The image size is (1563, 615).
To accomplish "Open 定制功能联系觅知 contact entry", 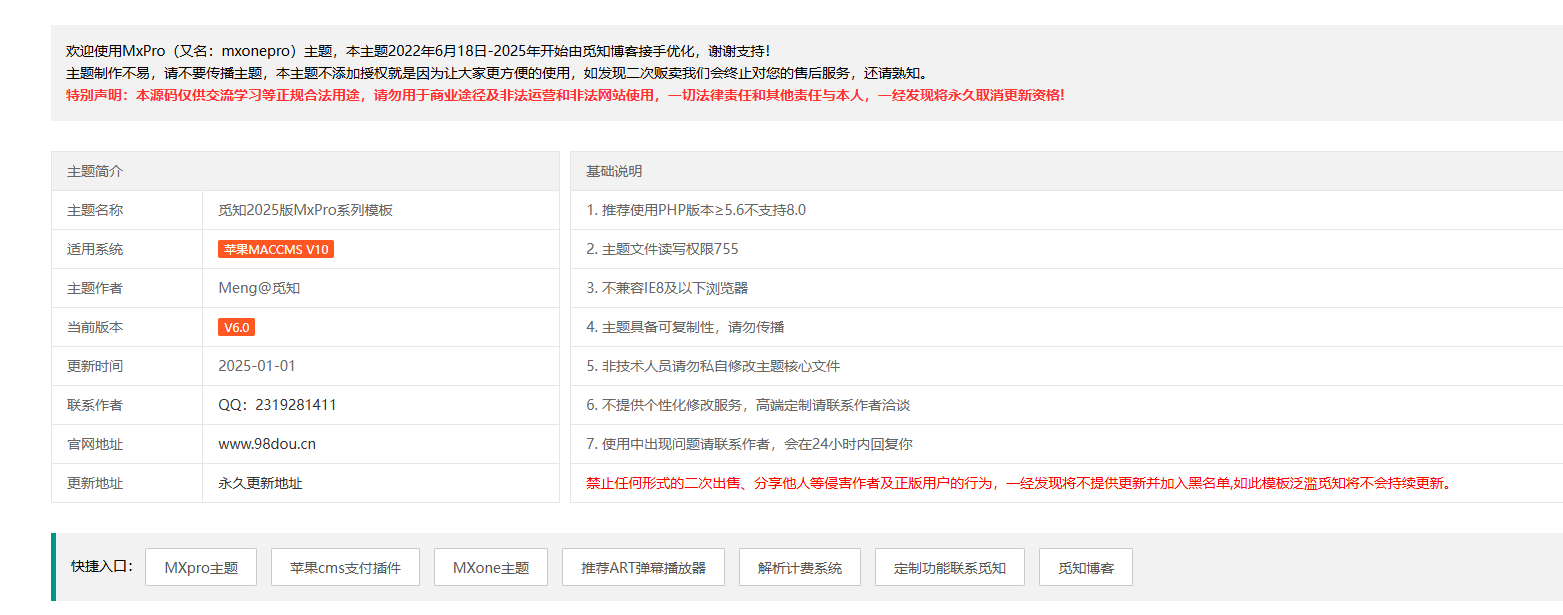I will [x=949, y=566].
